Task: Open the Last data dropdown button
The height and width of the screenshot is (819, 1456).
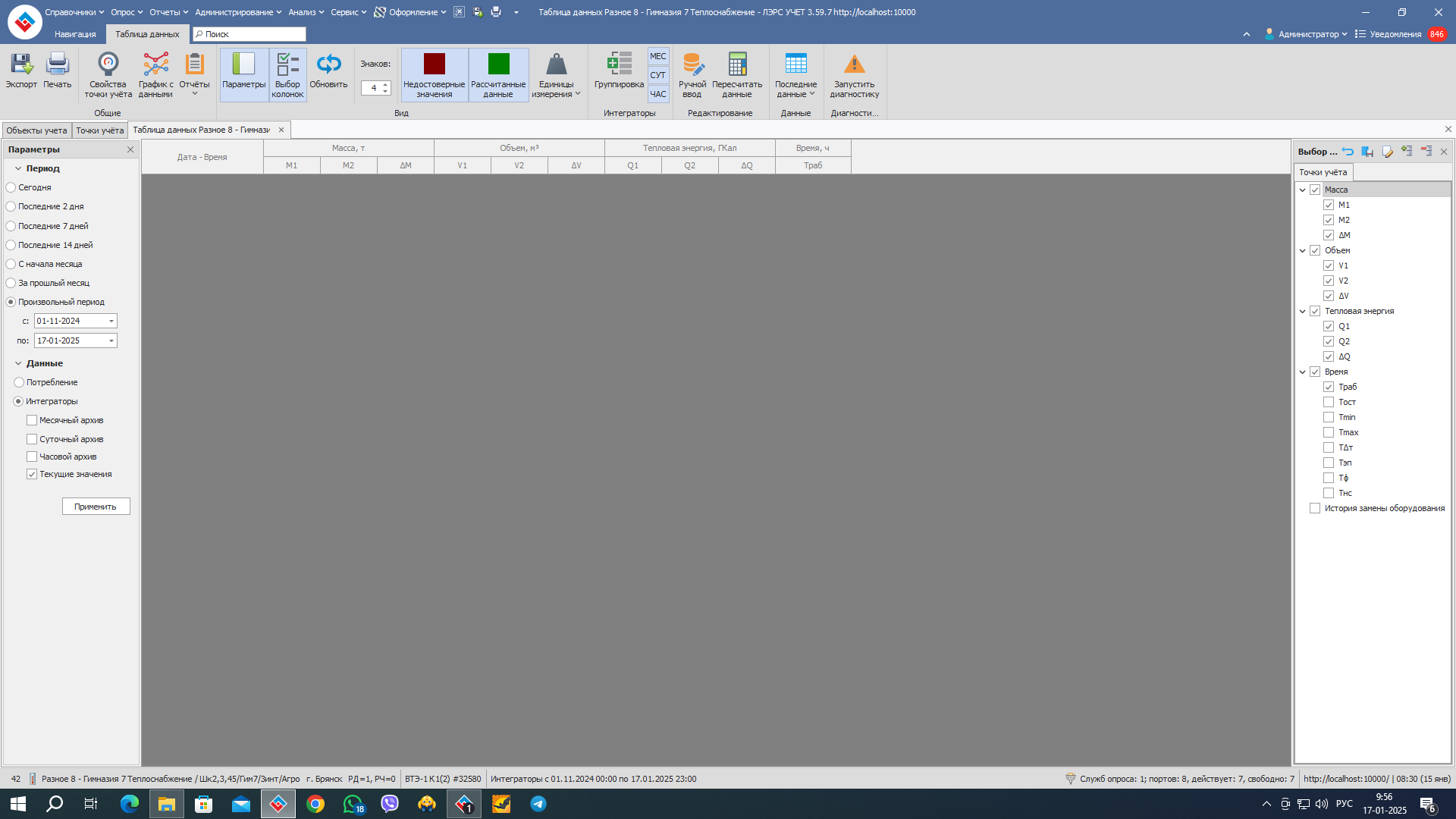Action: pos(795,76)
